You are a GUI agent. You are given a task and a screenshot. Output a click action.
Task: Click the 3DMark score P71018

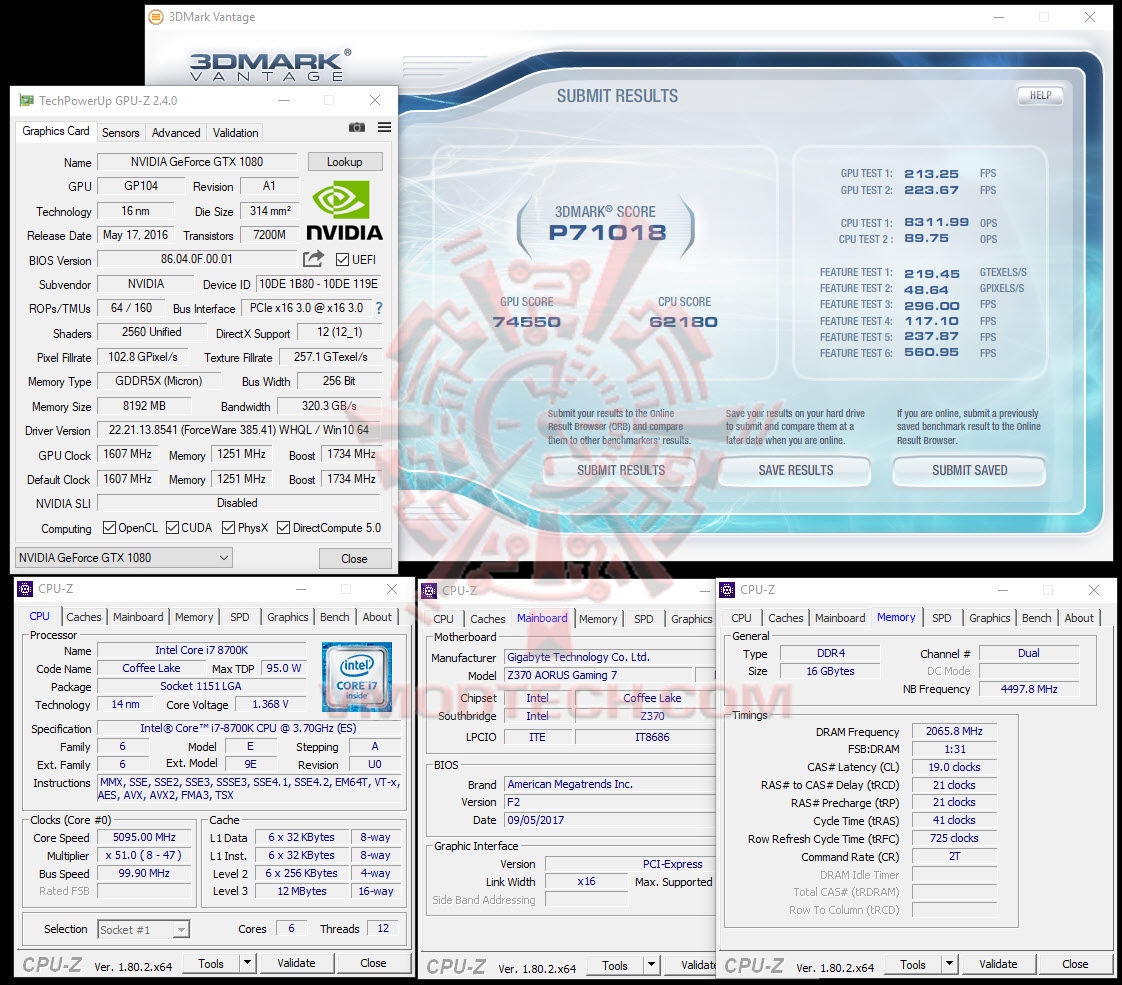607,232
